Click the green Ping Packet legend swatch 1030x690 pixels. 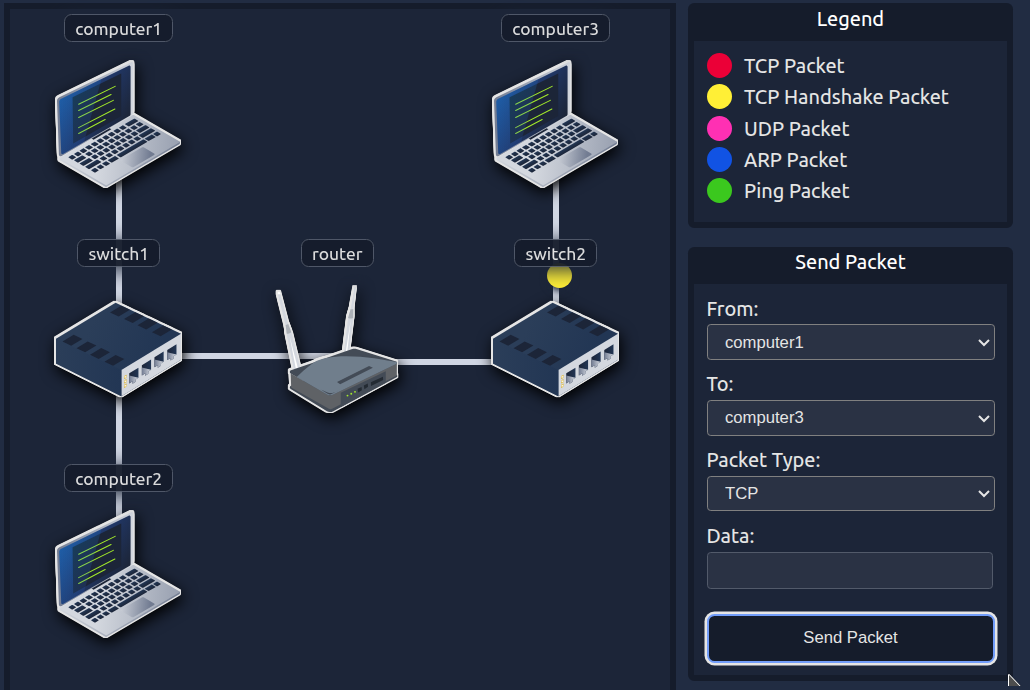[719, 191]
